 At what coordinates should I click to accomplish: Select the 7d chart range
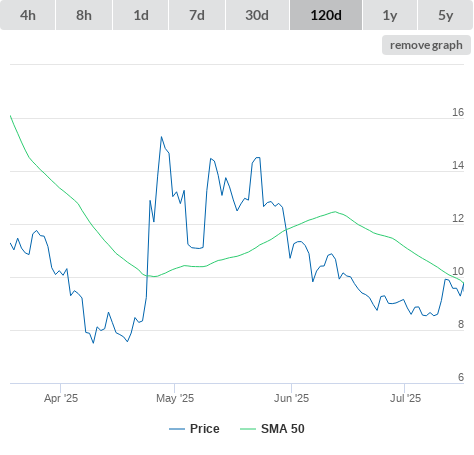point(197,15)
